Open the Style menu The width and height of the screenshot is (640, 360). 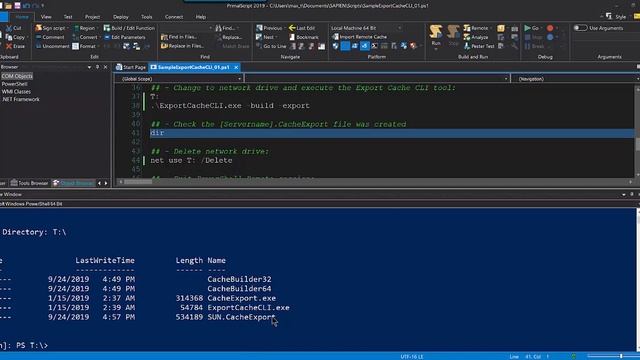coord(616,16)
